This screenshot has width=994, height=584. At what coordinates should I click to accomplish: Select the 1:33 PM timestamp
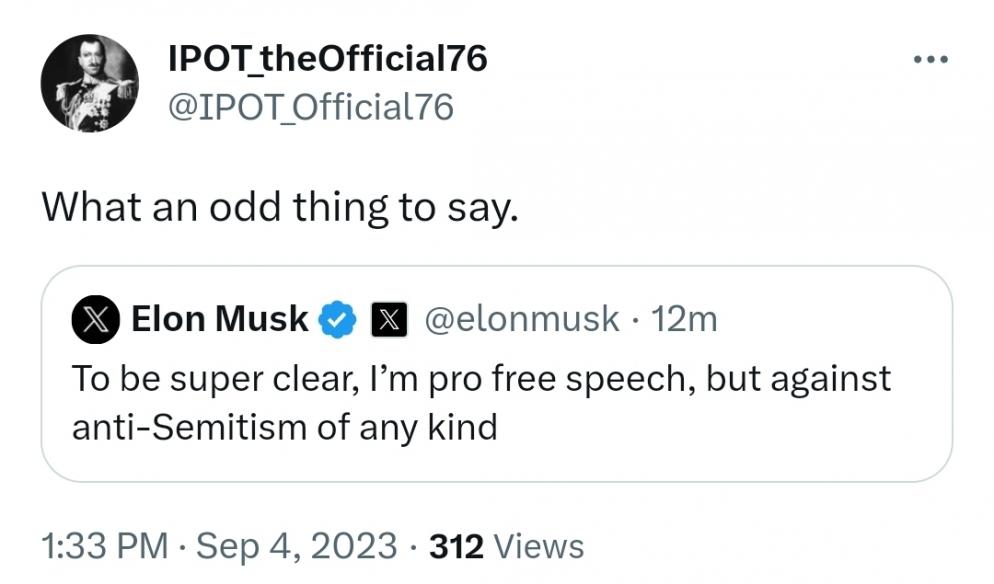(x=105, y=546)
